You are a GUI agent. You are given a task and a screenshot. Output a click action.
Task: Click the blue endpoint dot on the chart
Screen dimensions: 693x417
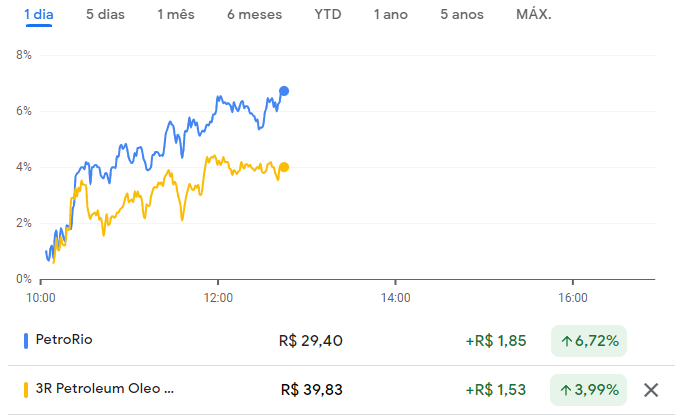point(284,91)
